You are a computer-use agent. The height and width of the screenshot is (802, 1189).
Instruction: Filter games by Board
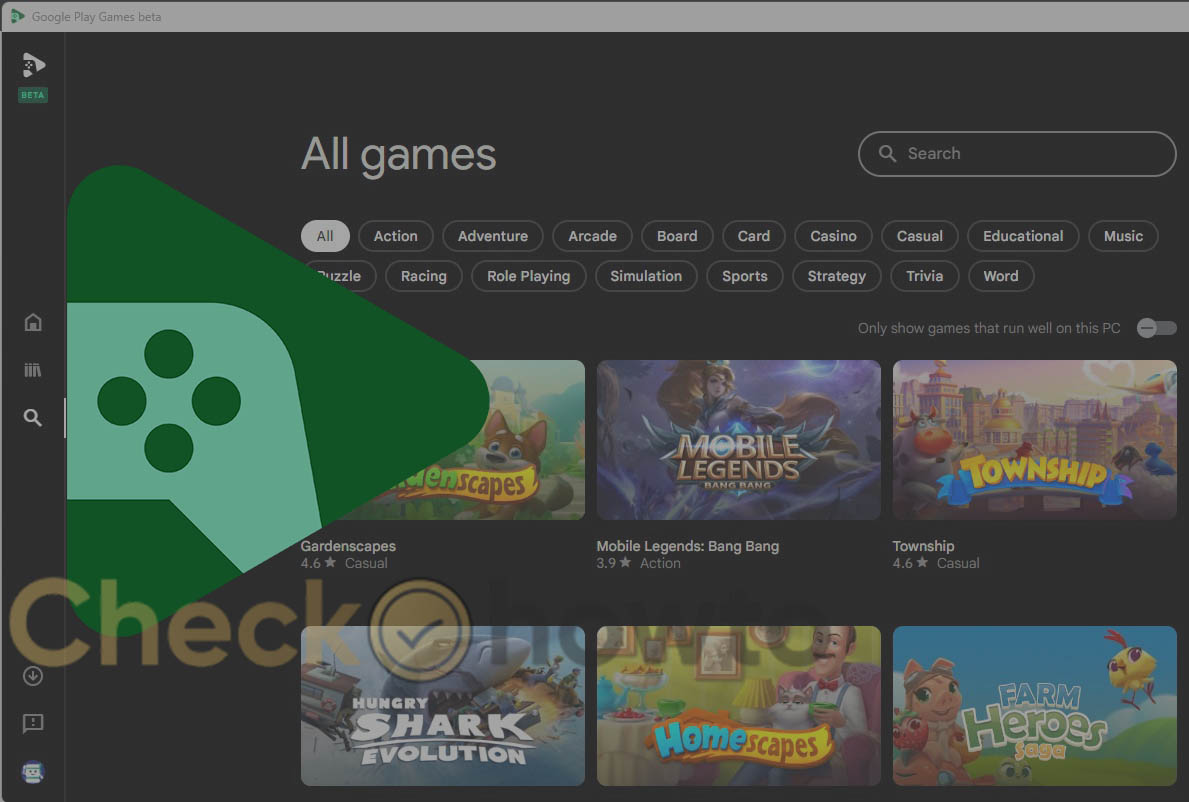click(676, 236)
